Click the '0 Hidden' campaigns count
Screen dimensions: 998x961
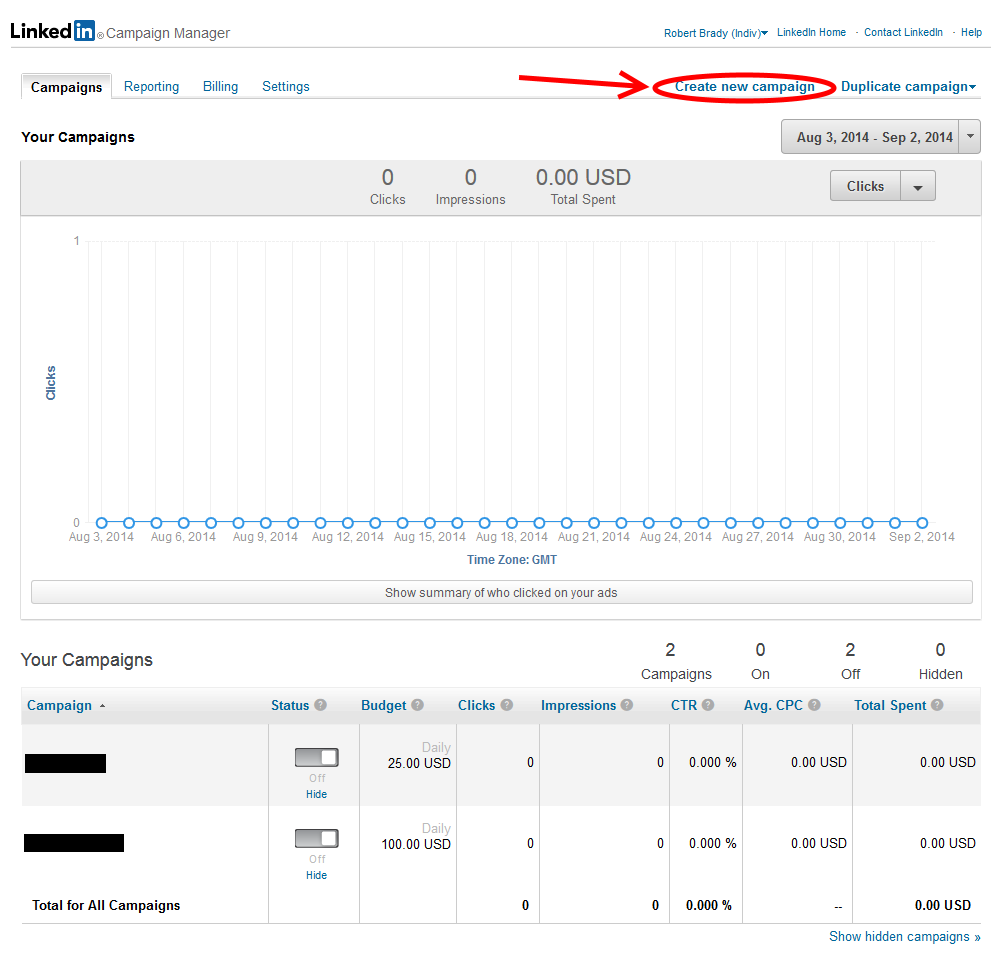point(940,661)
